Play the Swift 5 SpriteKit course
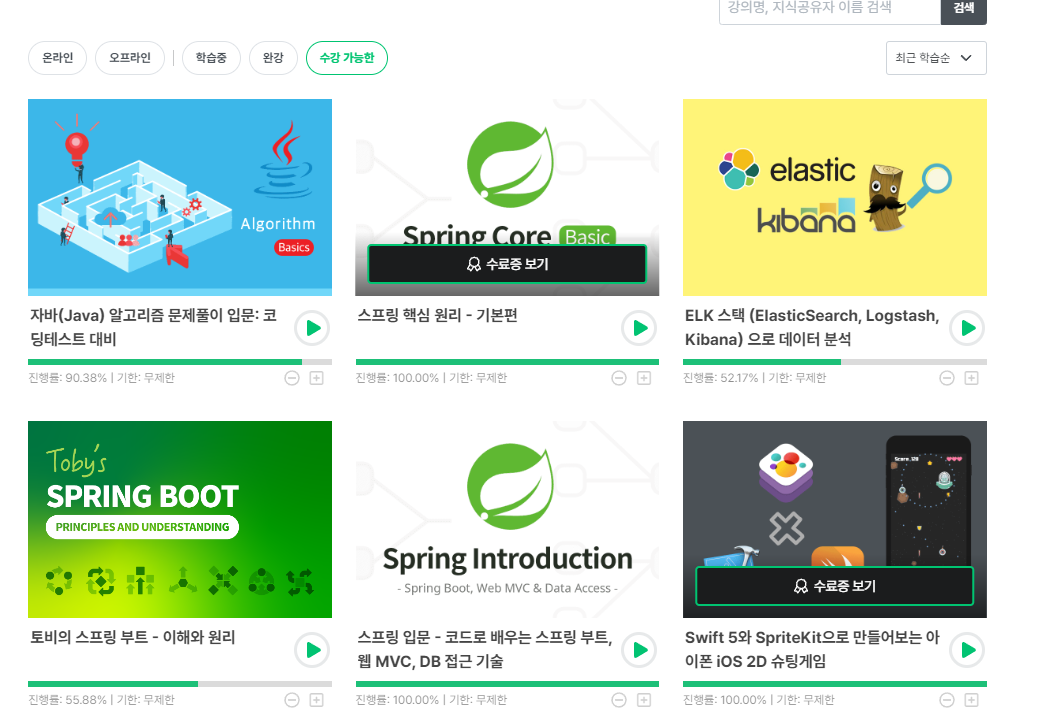1044x725 pixels. tap(968, 650)
